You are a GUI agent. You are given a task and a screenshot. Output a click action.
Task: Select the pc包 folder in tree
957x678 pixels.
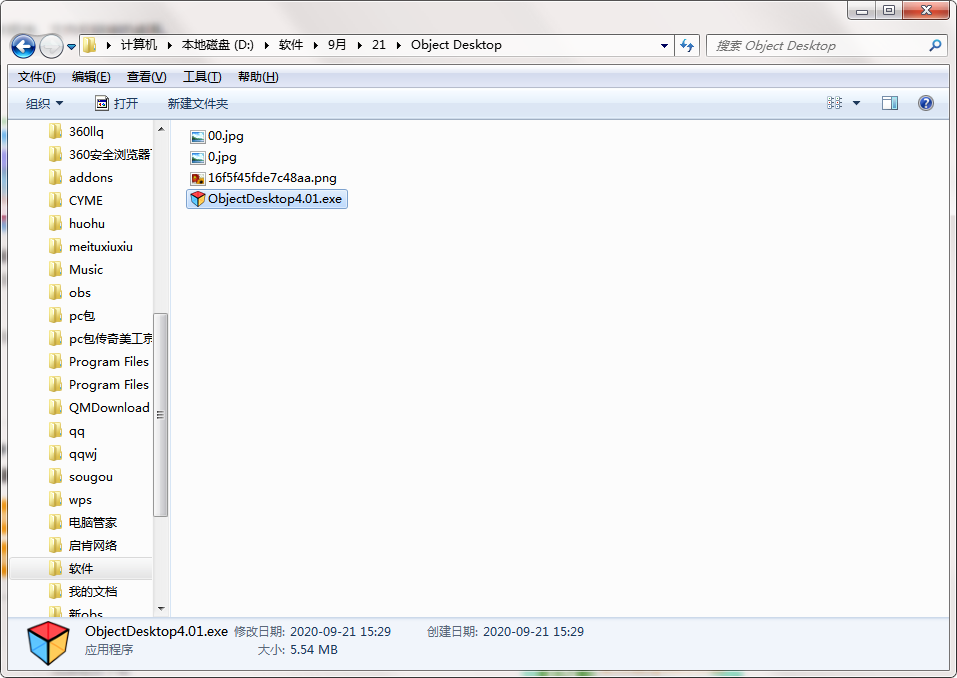tap(82, 316)
